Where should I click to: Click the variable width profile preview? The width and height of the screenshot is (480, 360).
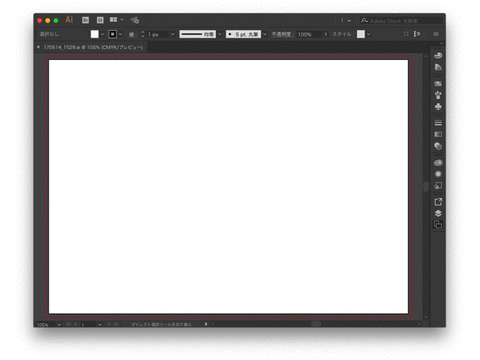click(x=197, y=34)
